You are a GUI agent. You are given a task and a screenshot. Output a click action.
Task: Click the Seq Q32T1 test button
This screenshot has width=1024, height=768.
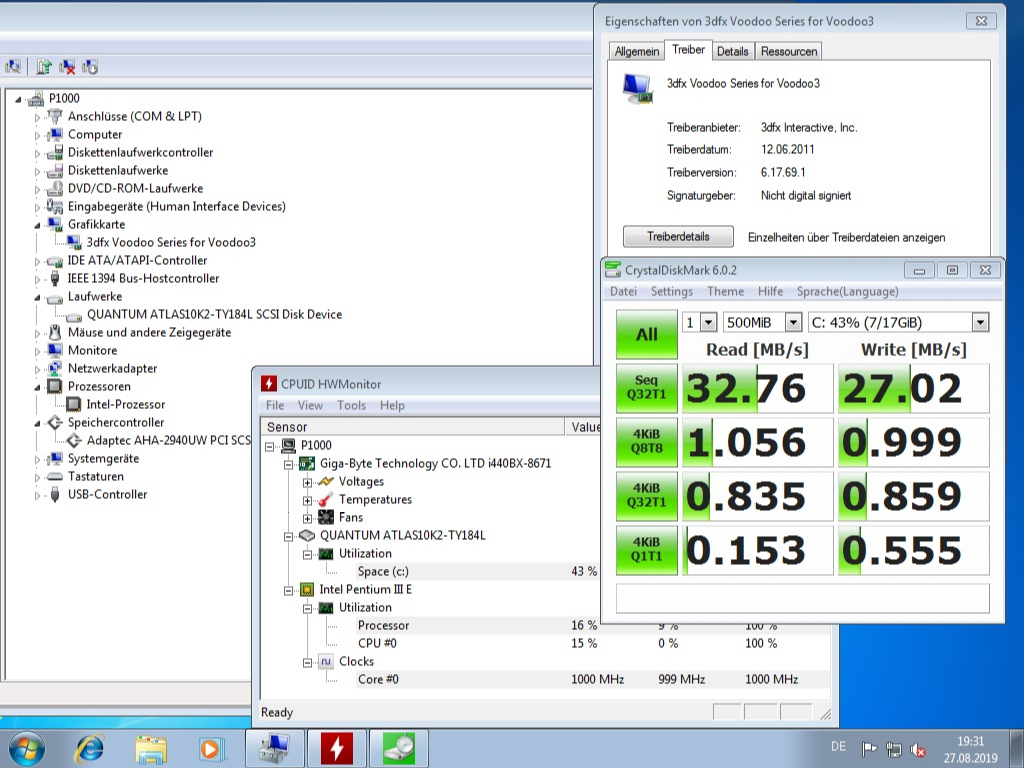(647, 388)
